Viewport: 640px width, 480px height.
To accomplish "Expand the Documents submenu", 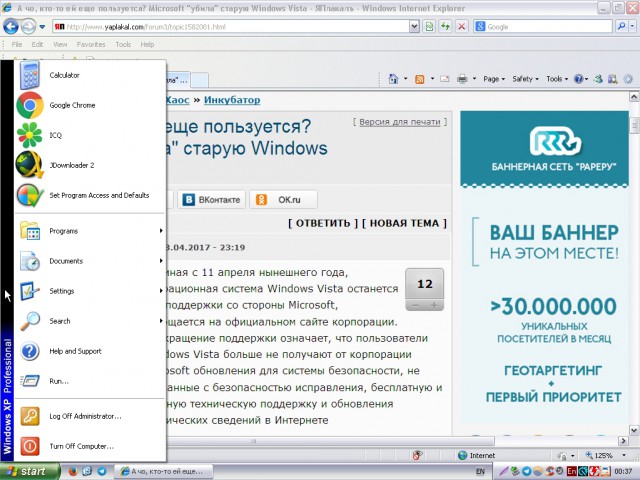I will (x=90, y=261).
